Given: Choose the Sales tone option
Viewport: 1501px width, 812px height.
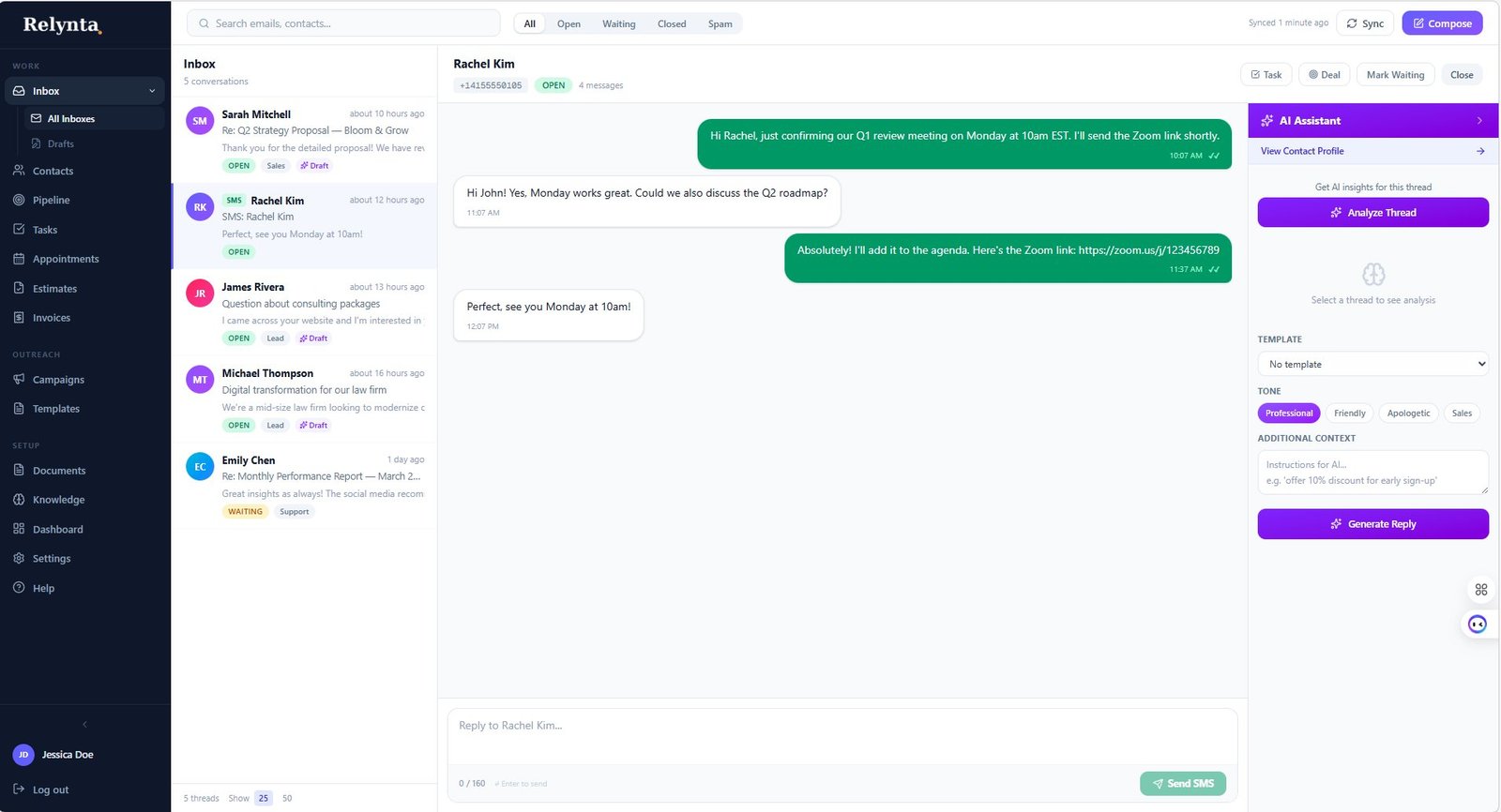Looking at the screenshot, I should (1462, 414).
